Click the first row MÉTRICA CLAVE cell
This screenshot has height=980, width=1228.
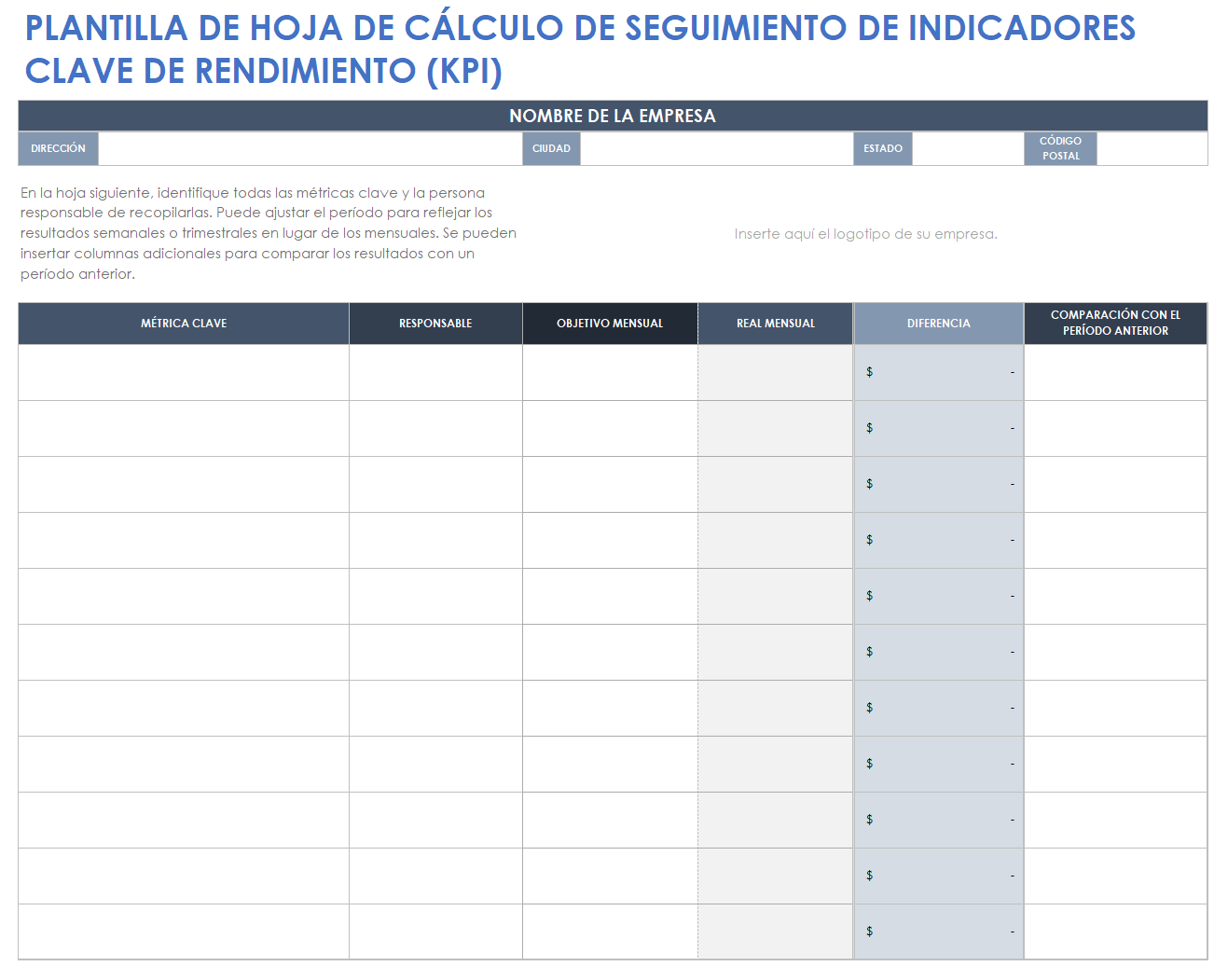[x=184, y=373]
